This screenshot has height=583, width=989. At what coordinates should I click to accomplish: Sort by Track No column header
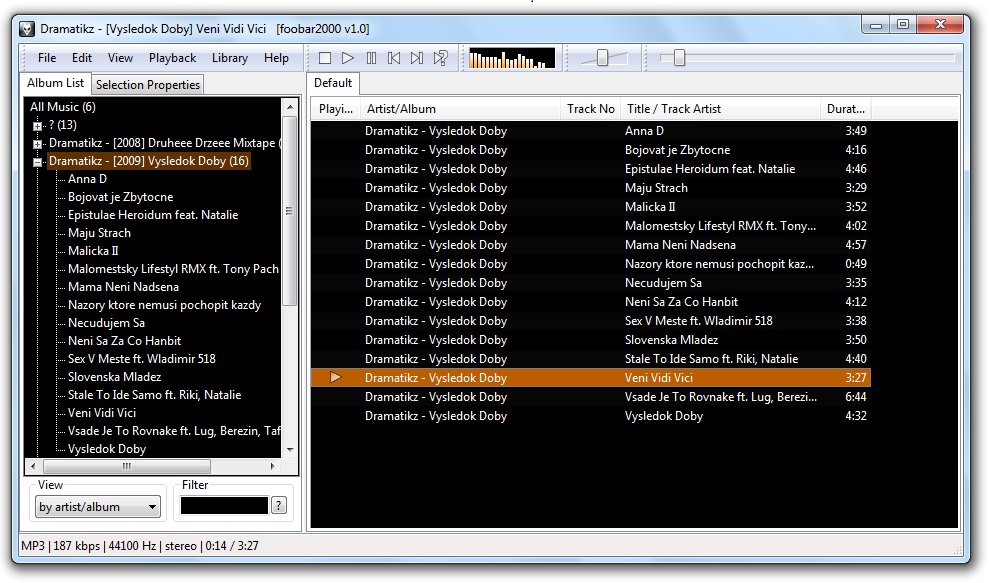click(590, 109)
